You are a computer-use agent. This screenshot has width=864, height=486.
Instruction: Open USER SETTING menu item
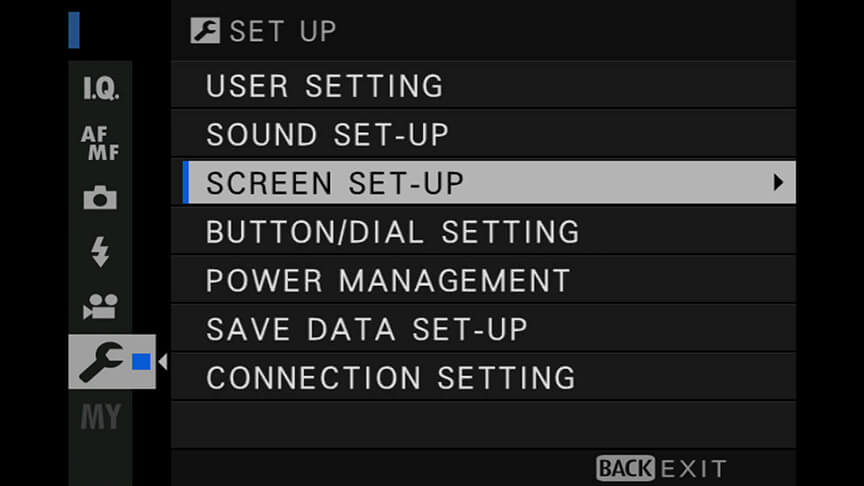(x=324, y=87)
